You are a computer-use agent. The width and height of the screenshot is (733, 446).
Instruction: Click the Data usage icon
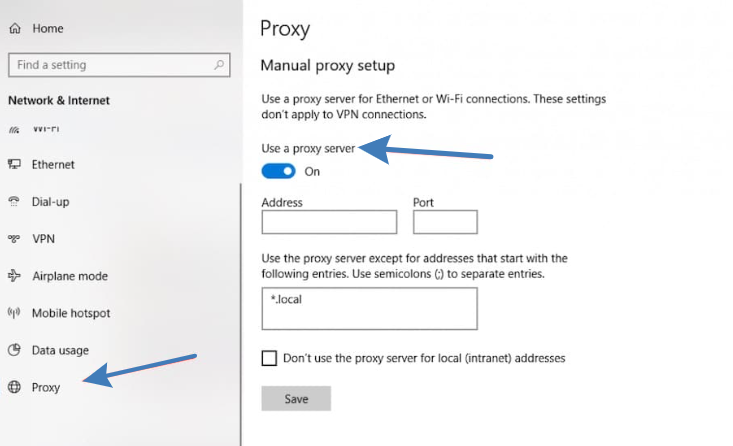(x=15, y=350)
